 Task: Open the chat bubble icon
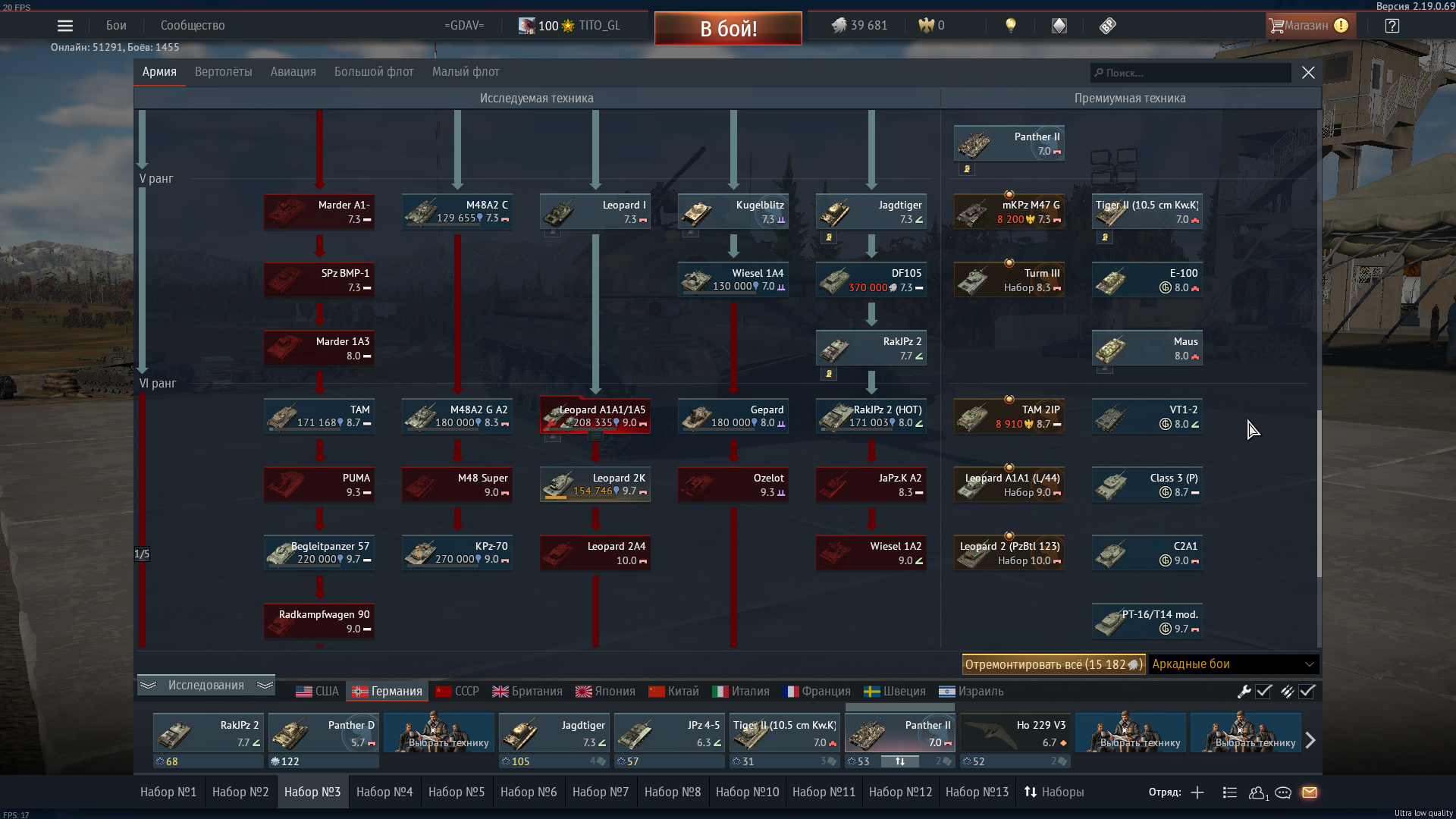pyautogui.click(x=1283, y=792)
